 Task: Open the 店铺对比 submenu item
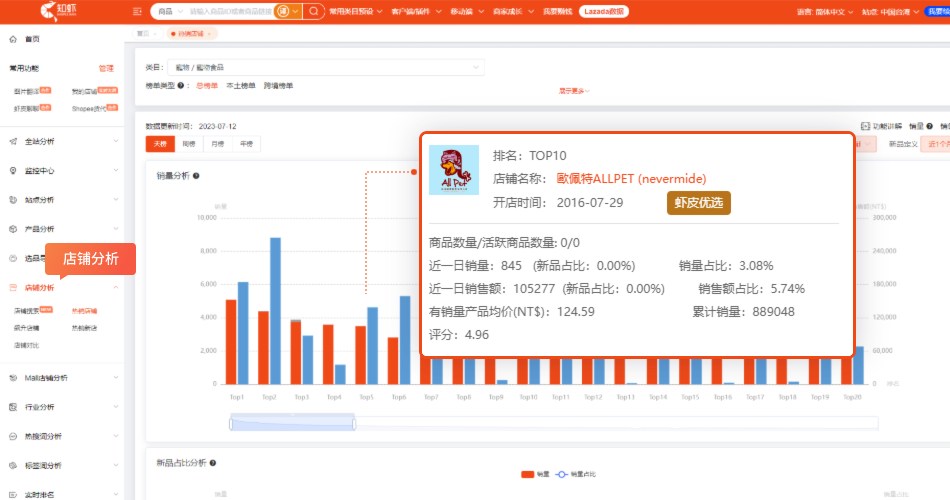pos(26,345)
